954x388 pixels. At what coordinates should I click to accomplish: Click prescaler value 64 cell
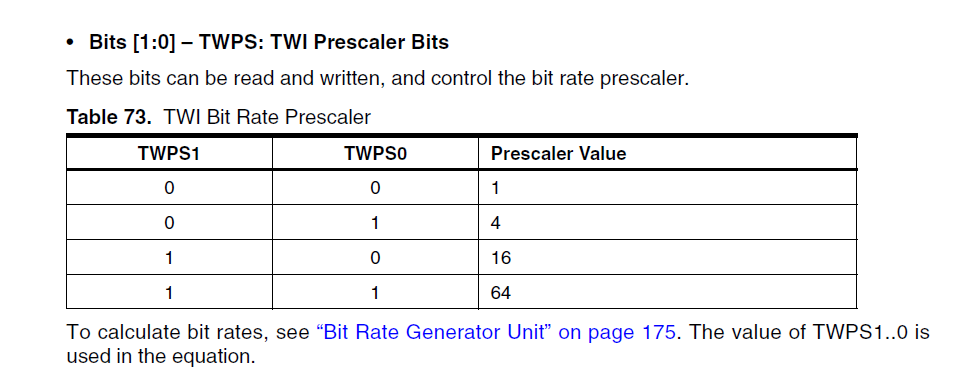pyautogui.click(x=667, y=292)
